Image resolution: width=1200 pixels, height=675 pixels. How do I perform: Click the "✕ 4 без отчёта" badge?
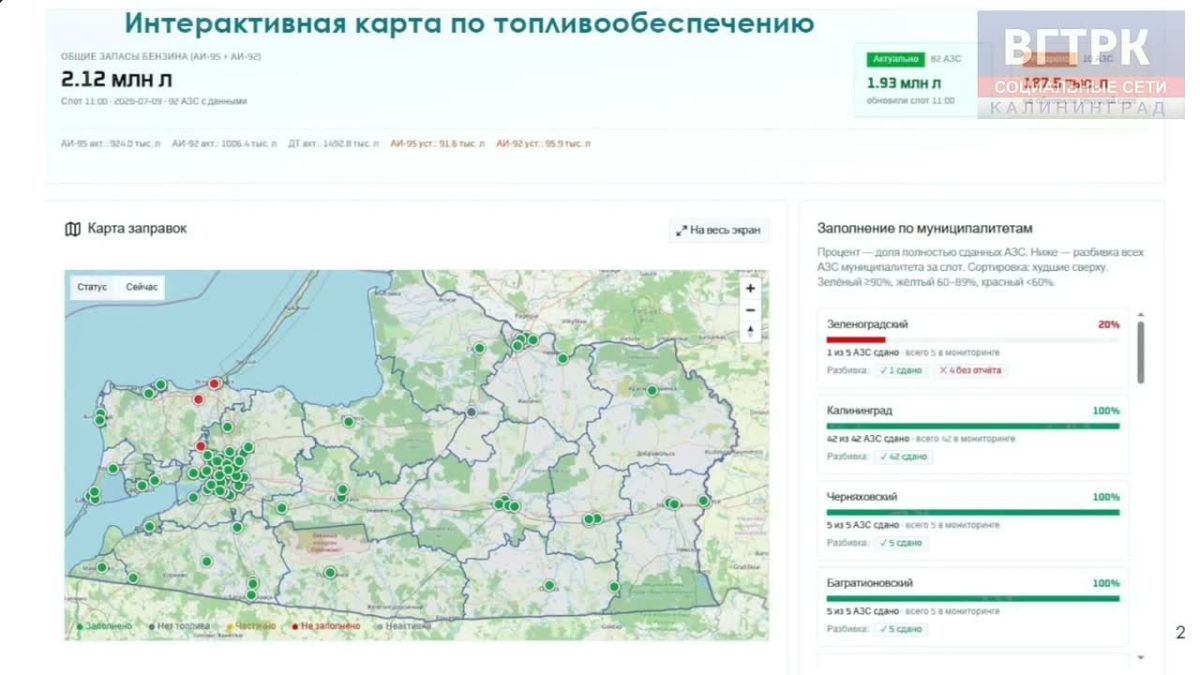(x=970, y=370)
